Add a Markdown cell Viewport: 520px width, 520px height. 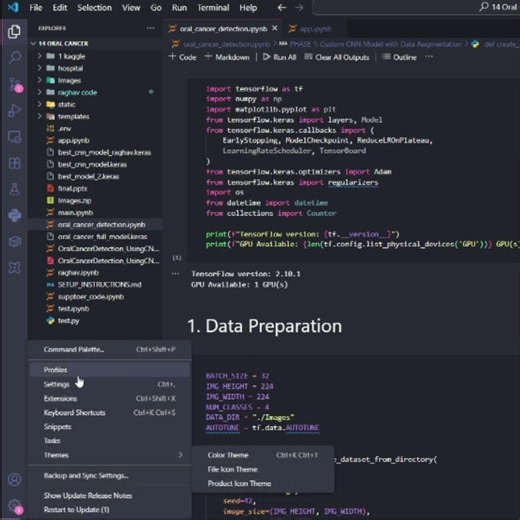227,57
